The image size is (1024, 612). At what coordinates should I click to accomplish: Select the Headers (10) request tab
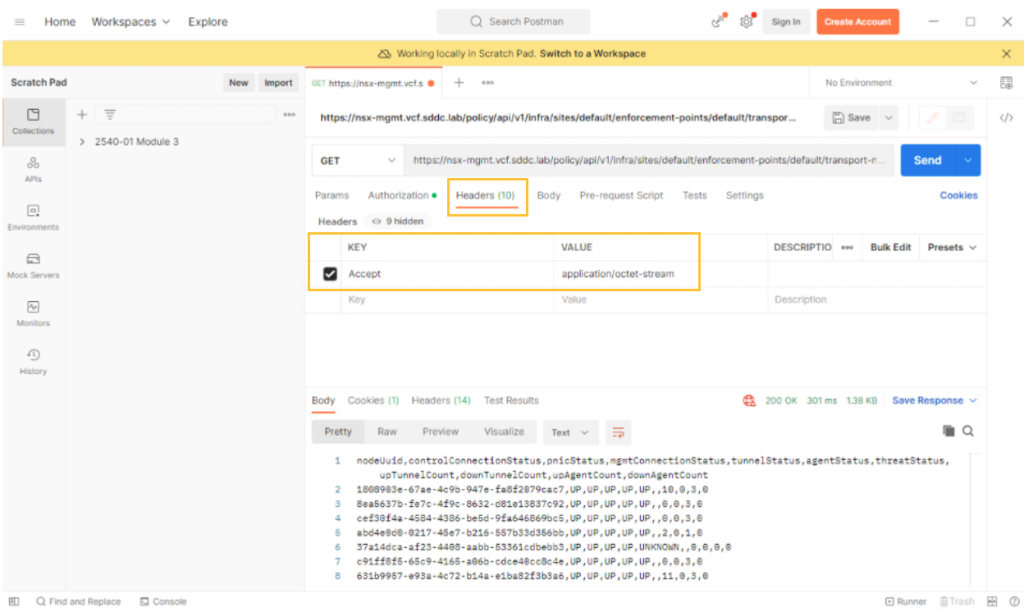pyautogui.click(x=486, y=195)
